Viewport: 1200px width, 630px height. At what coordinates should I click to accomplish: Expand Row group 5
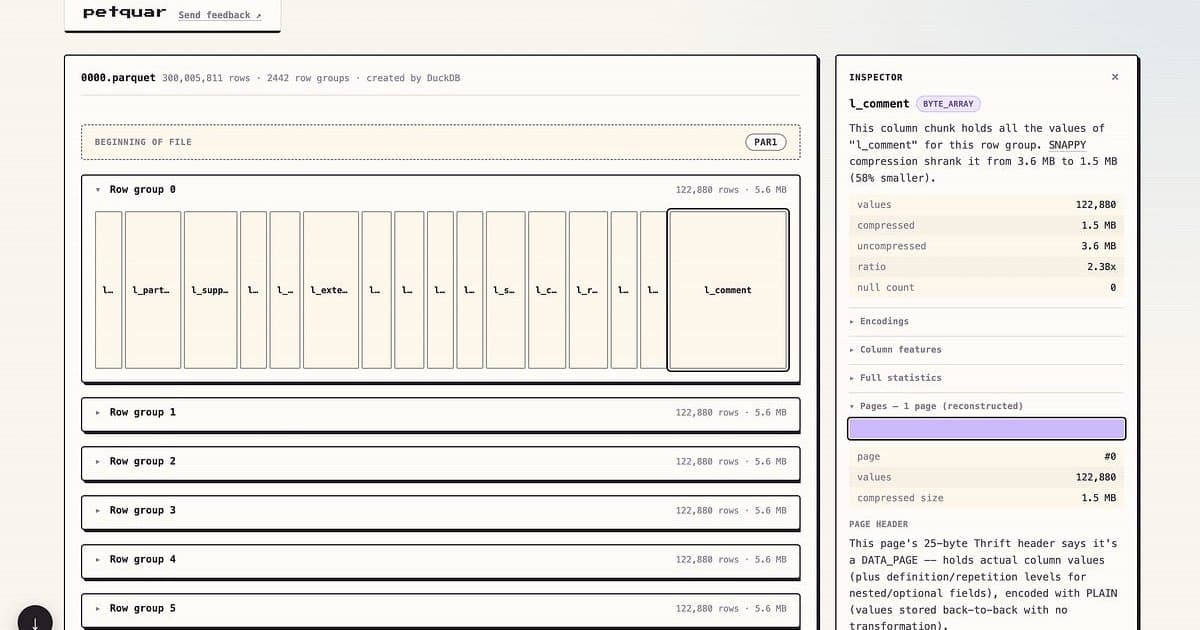click(x=441, y=608)
